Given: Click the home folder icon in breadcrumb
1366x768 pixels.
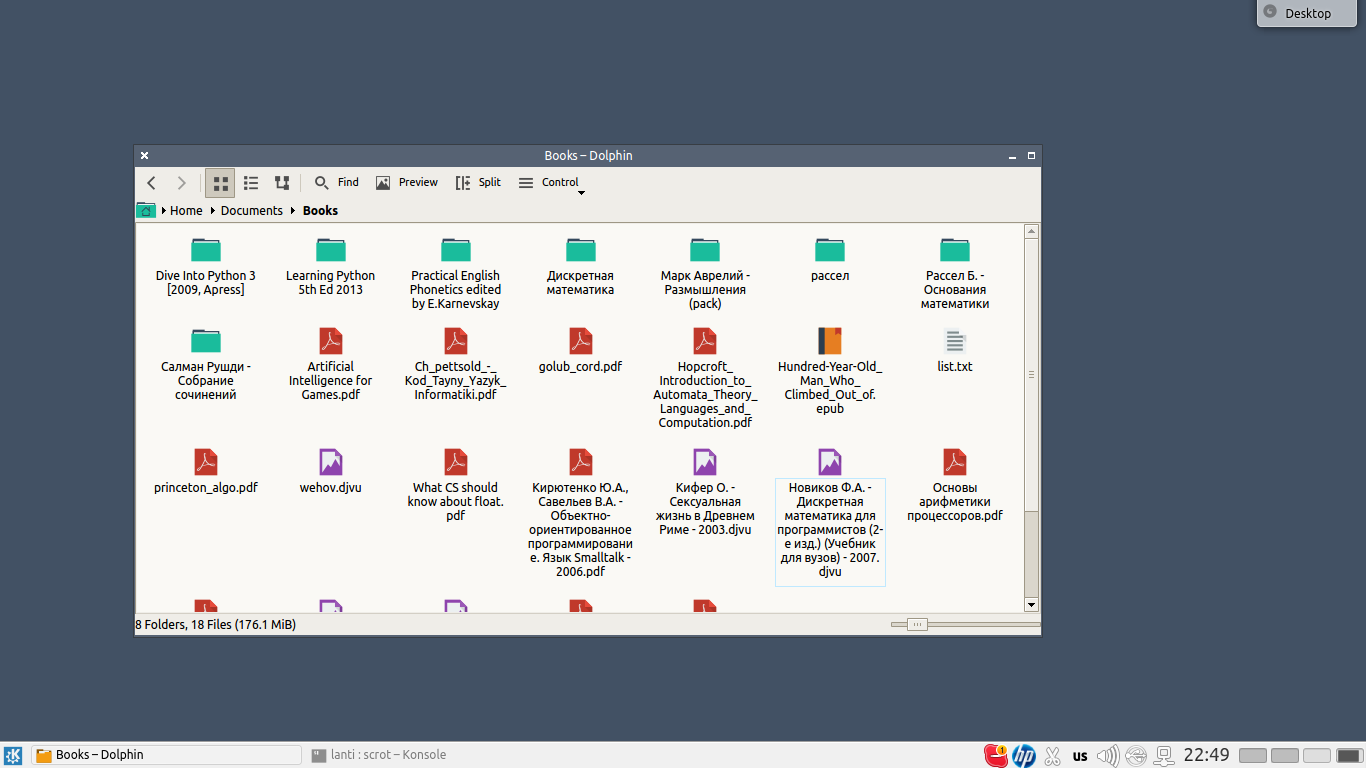Looking at the screenshot, I should tap(146, 210).
